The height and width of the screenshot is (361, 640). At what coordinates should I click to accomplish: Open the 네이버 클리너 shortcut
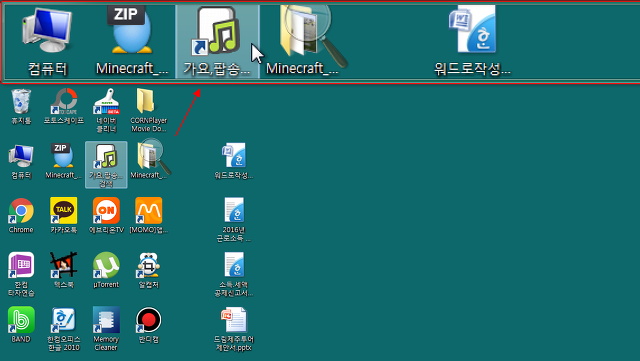pyautogui.click(x=106, y=110)
